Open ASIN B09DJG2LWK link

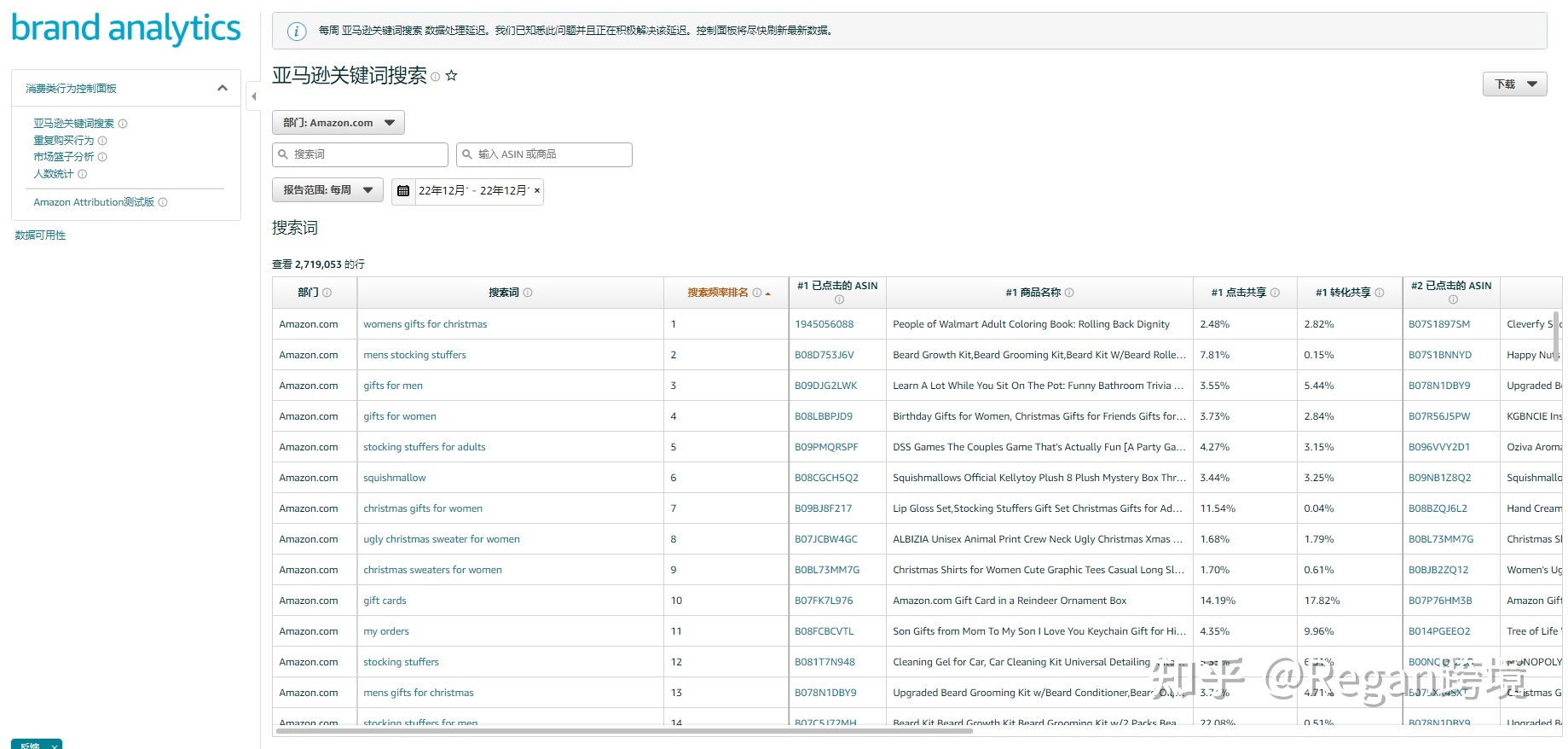pyautogui.click(x=826, y=386)
